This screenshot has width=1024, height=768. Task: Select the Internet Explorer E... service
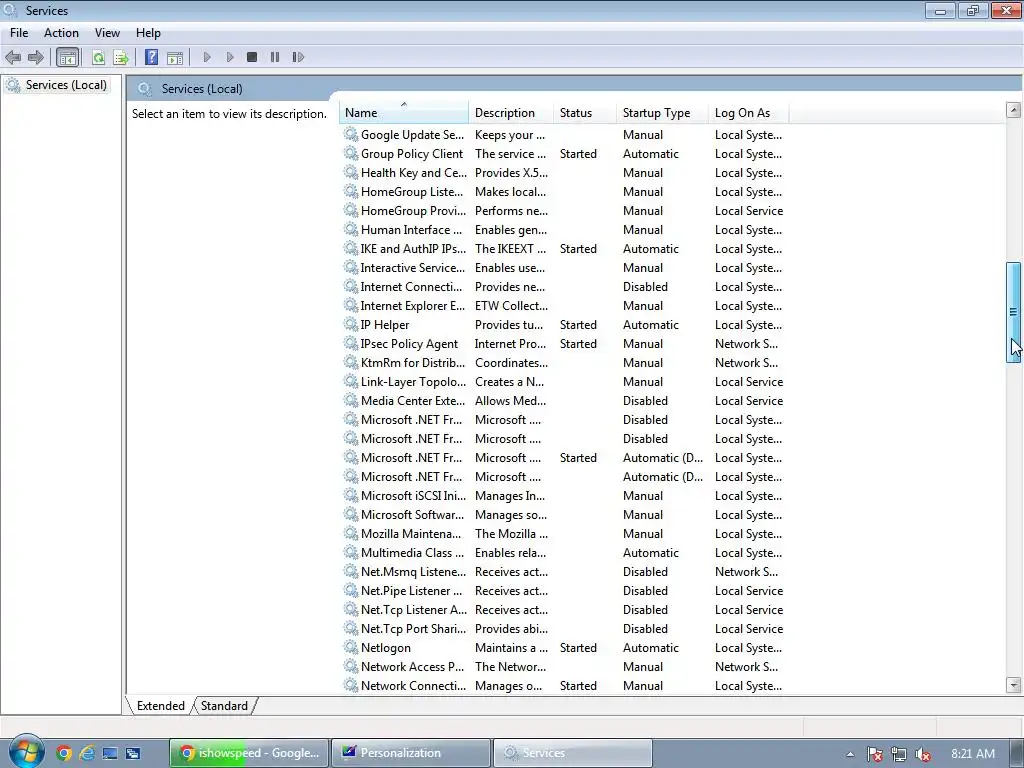564,306
